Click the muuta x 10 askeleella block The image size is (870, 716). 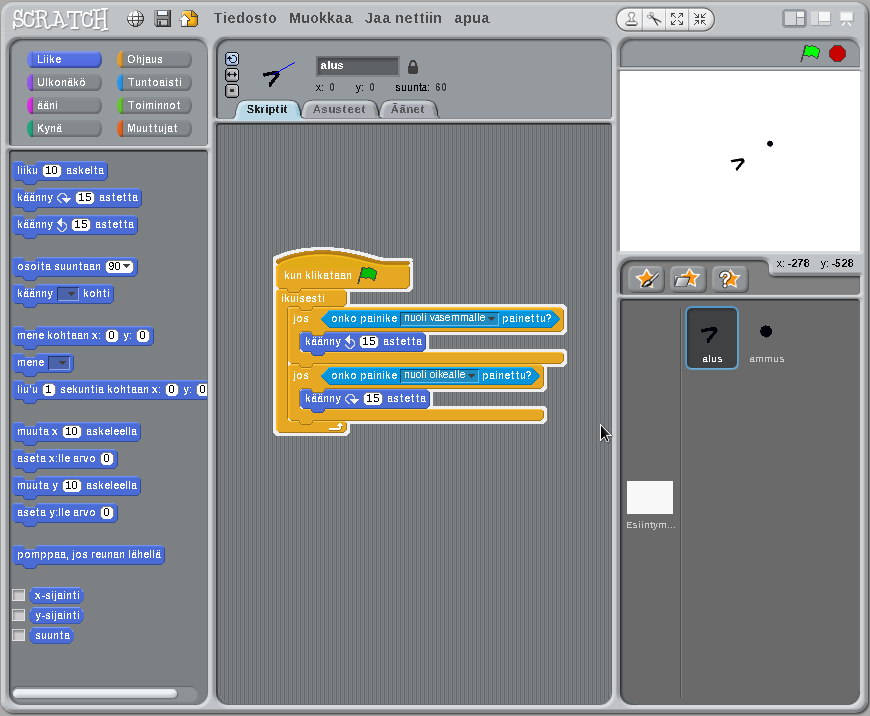point(77,432)
